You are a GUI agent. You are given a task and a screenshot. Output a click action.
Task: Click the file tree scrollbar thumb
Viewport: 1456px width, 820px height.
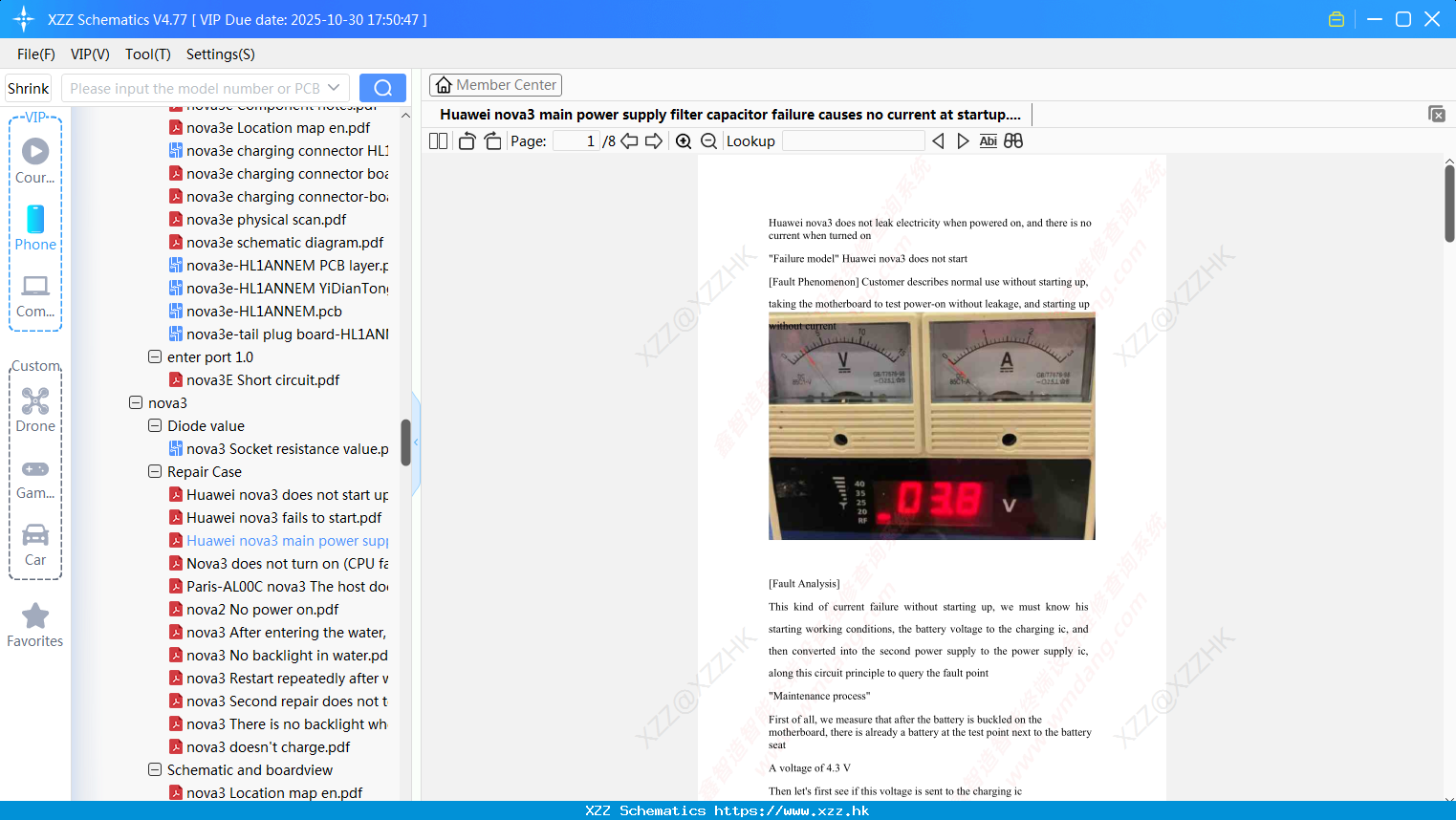click(405, 442)
